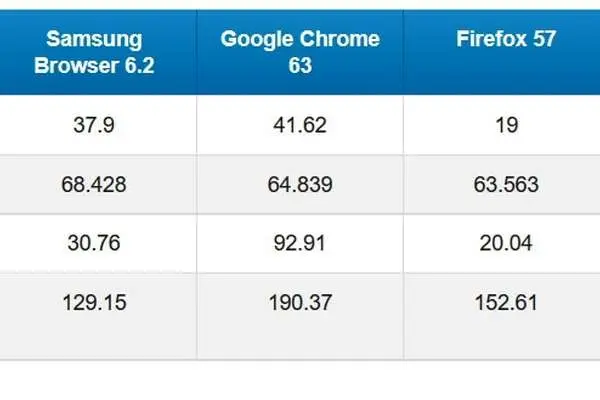Select the Google Chrome 63 column header
The image size is (600, 400).
300,52
